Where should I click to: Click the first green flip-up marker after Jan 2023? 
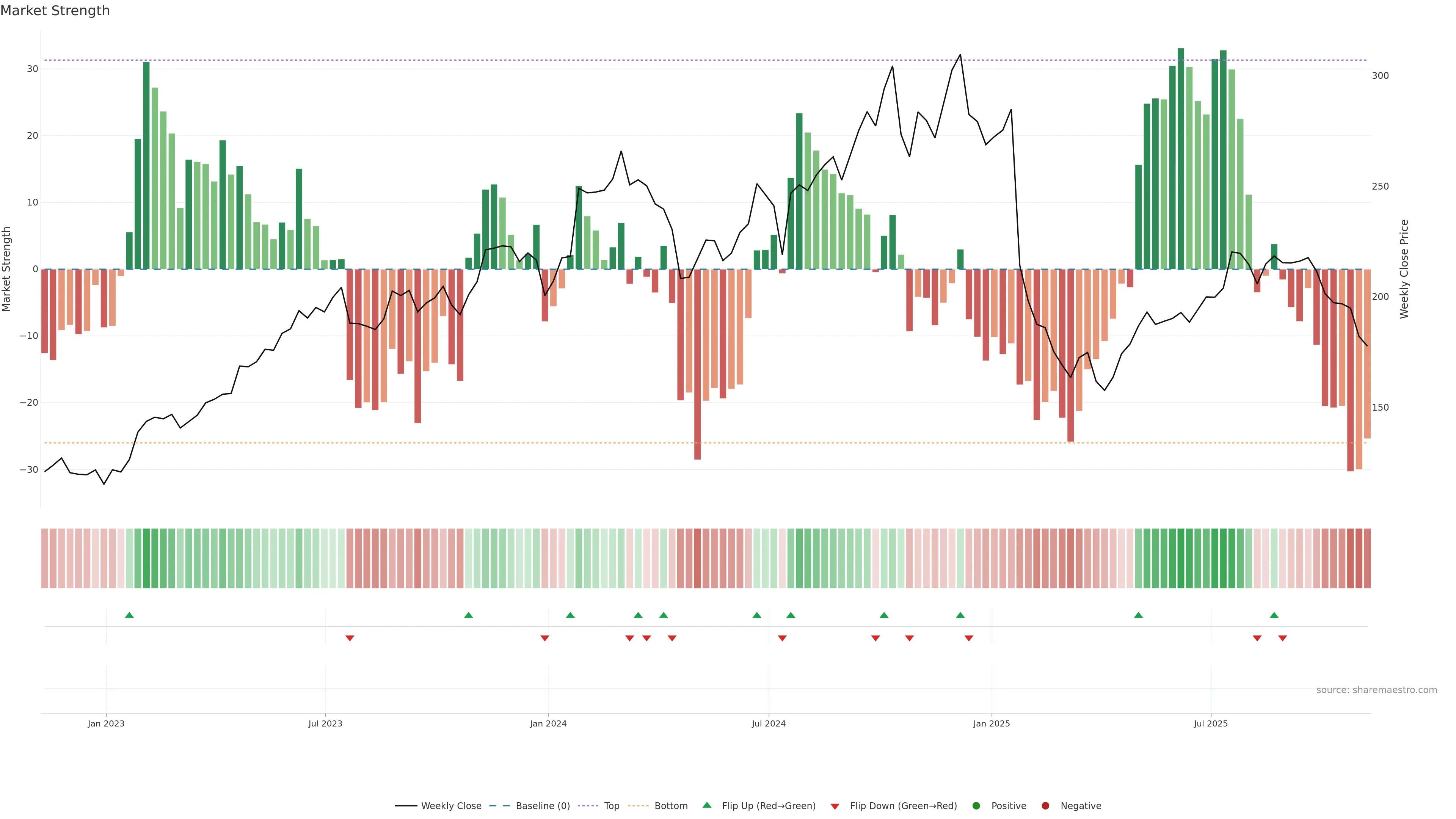[129, 615]
